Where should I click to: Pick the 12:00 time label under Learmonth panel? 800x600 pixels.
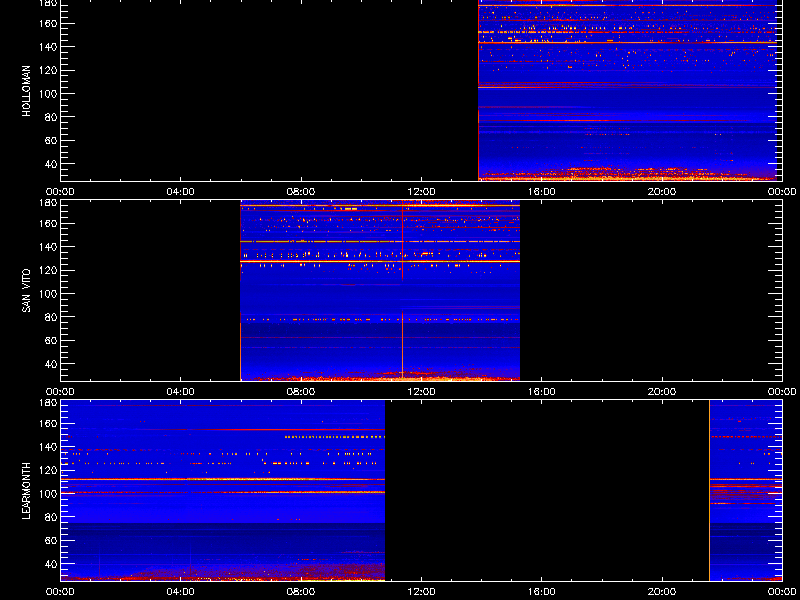click(x=421, y=592)
